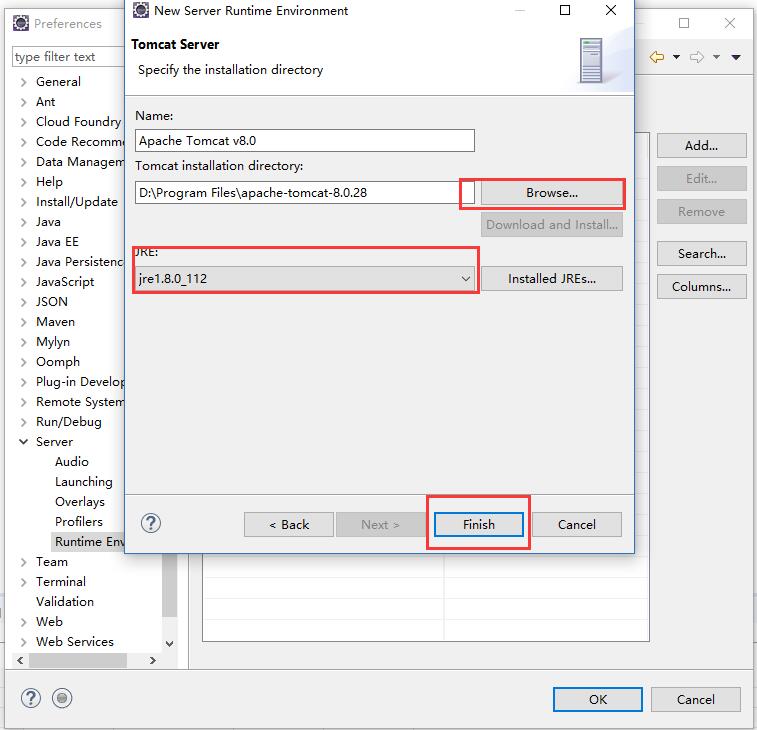Click Eclipse icon in Preferences title bar
This screenshot has width=757, height=730.
(21, 23)
